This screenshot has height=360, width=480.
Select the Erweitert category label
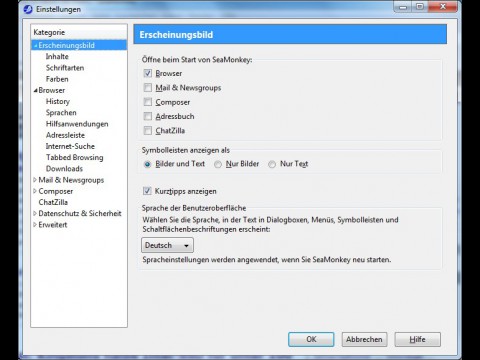(53, 225)
